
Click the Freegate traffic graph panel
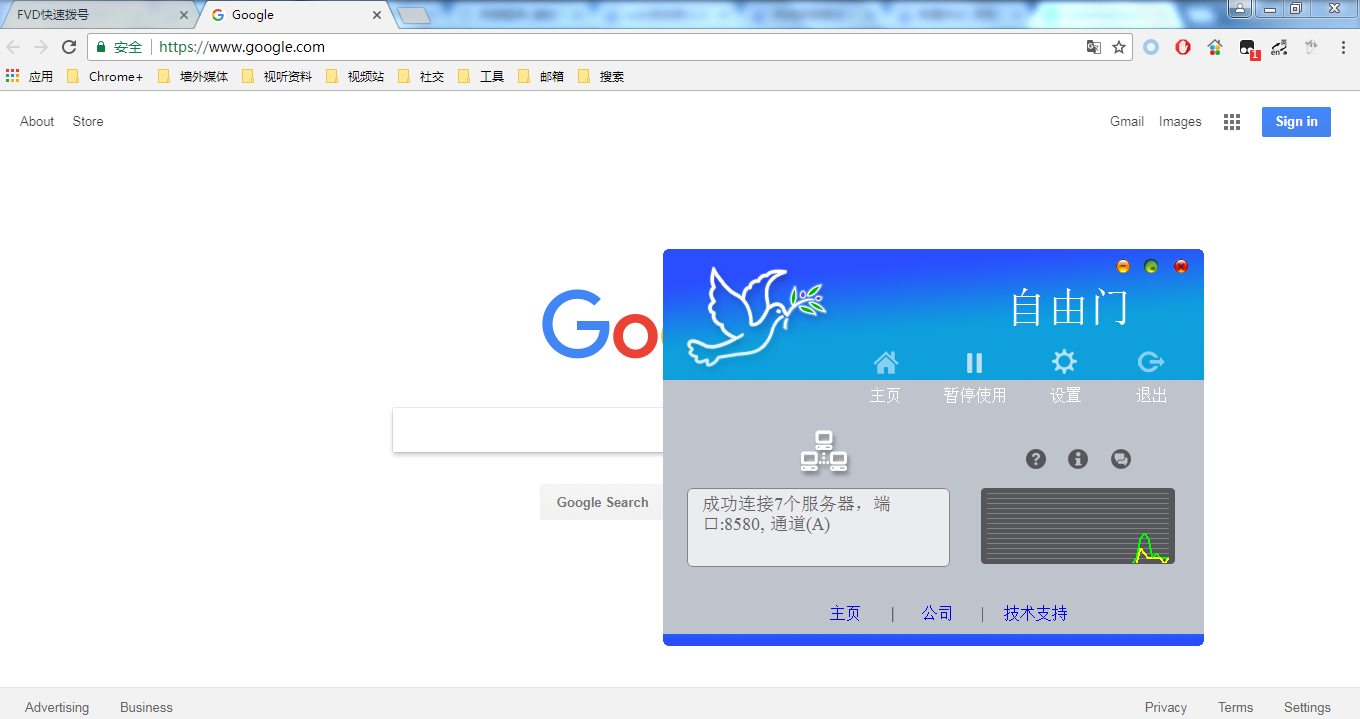[1078, 526]
